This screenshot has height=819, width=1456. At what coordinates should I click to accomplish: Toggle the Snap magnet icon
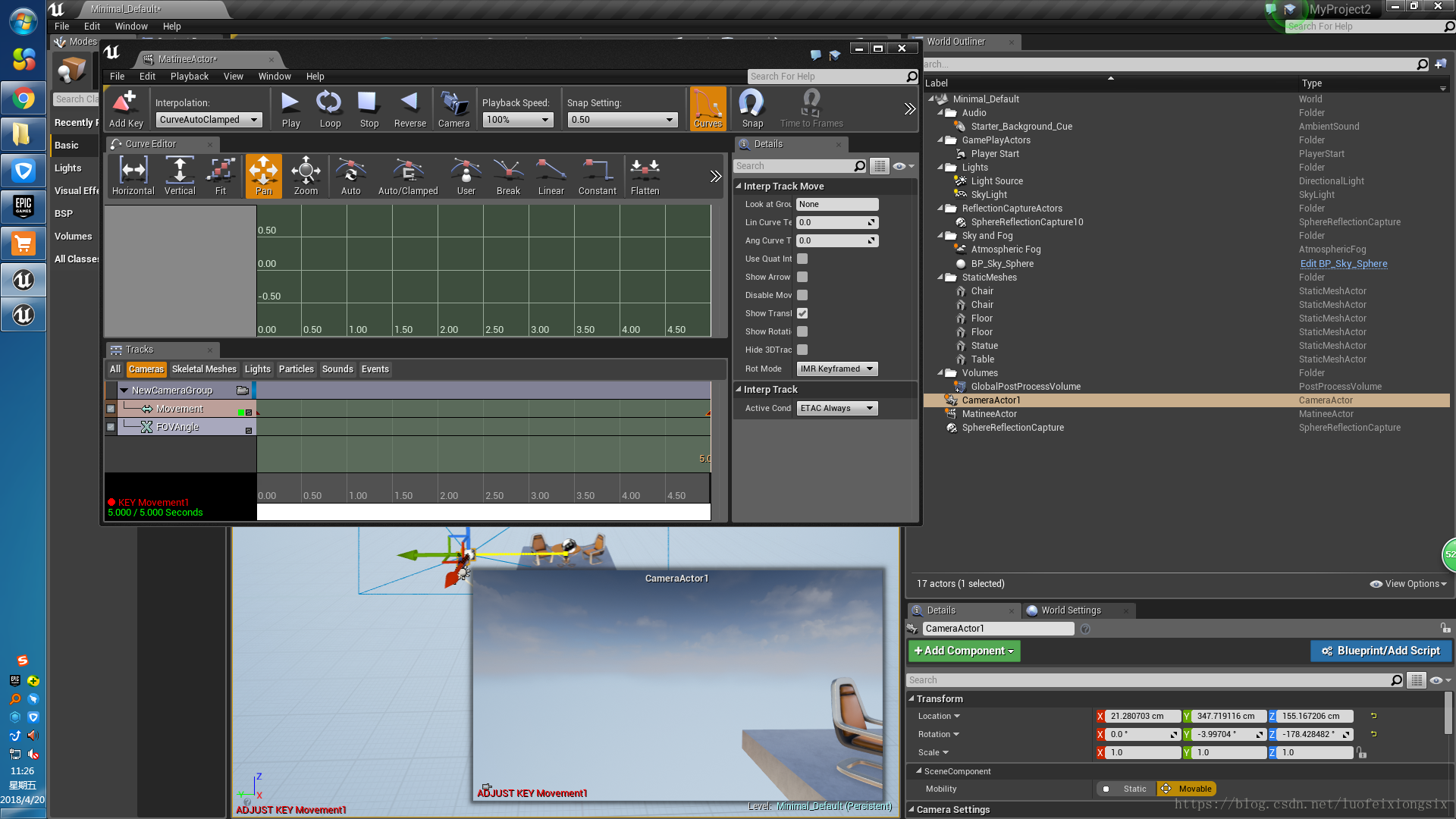[x=752, y=108]
